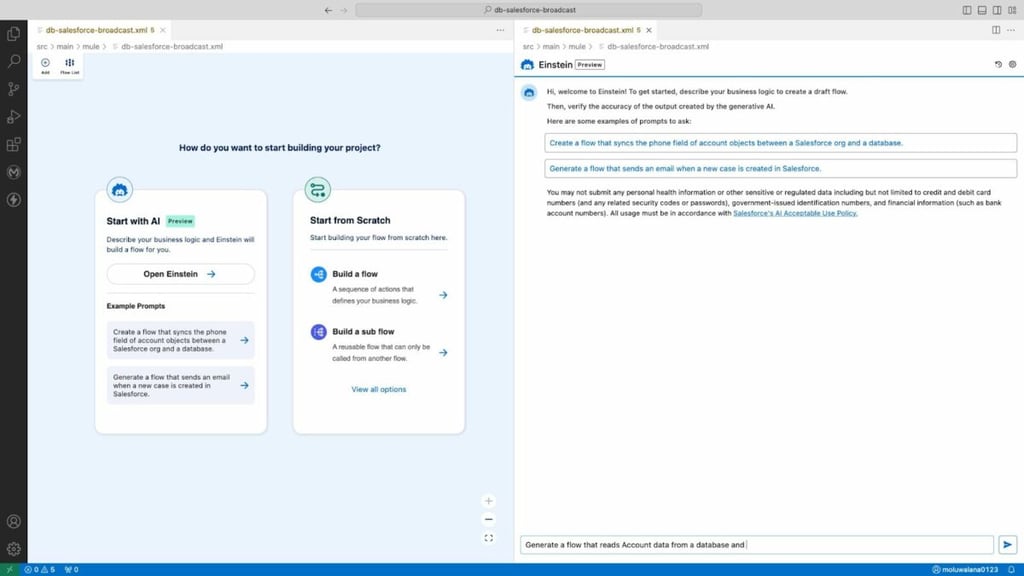
Task: Click the Add component button in canvas toolbar
Action: pos(45,66)
